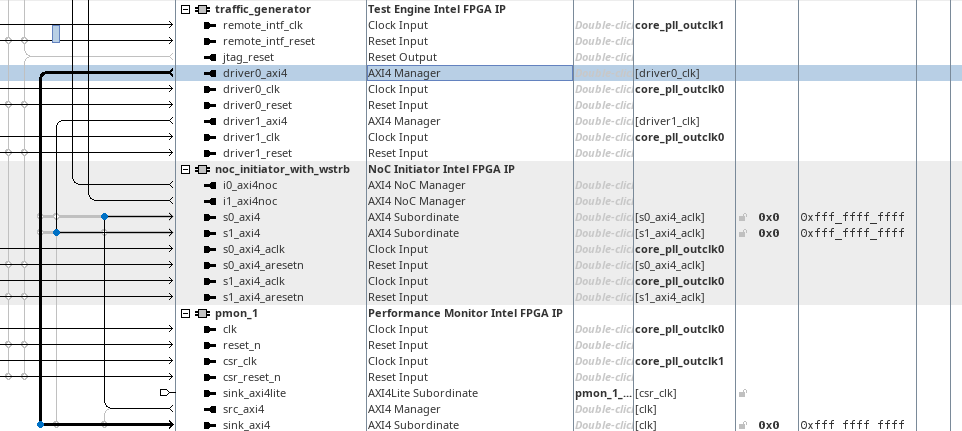
Task: Toggle the s1_axi4 base address lock
Action: pyautogui.click(x=741, y=233)
